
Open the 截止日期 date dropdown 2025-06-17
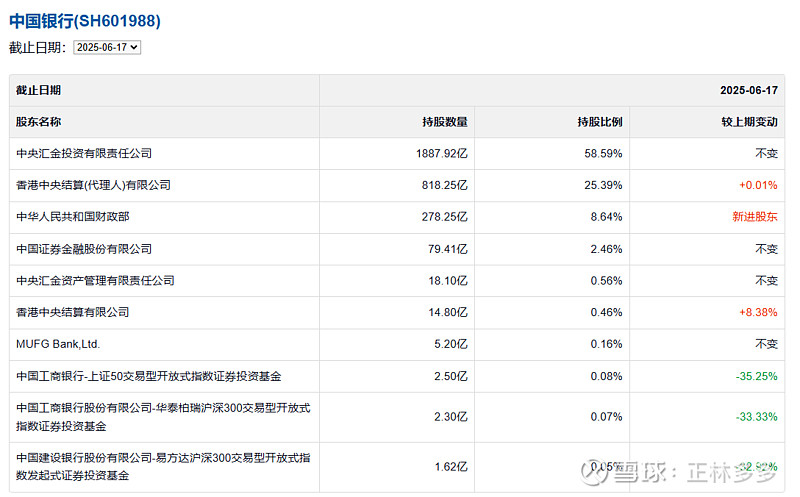(x=107, y=47)
